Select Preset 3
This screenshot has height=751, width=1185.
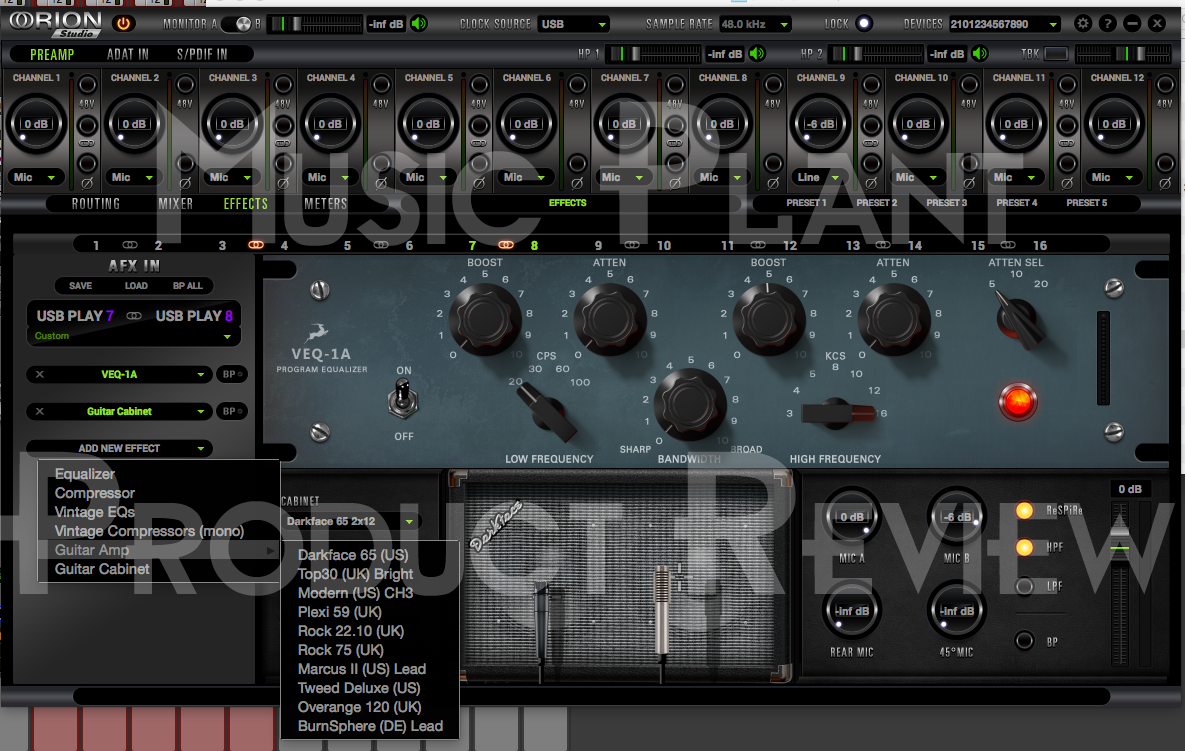tap(947, 203)
